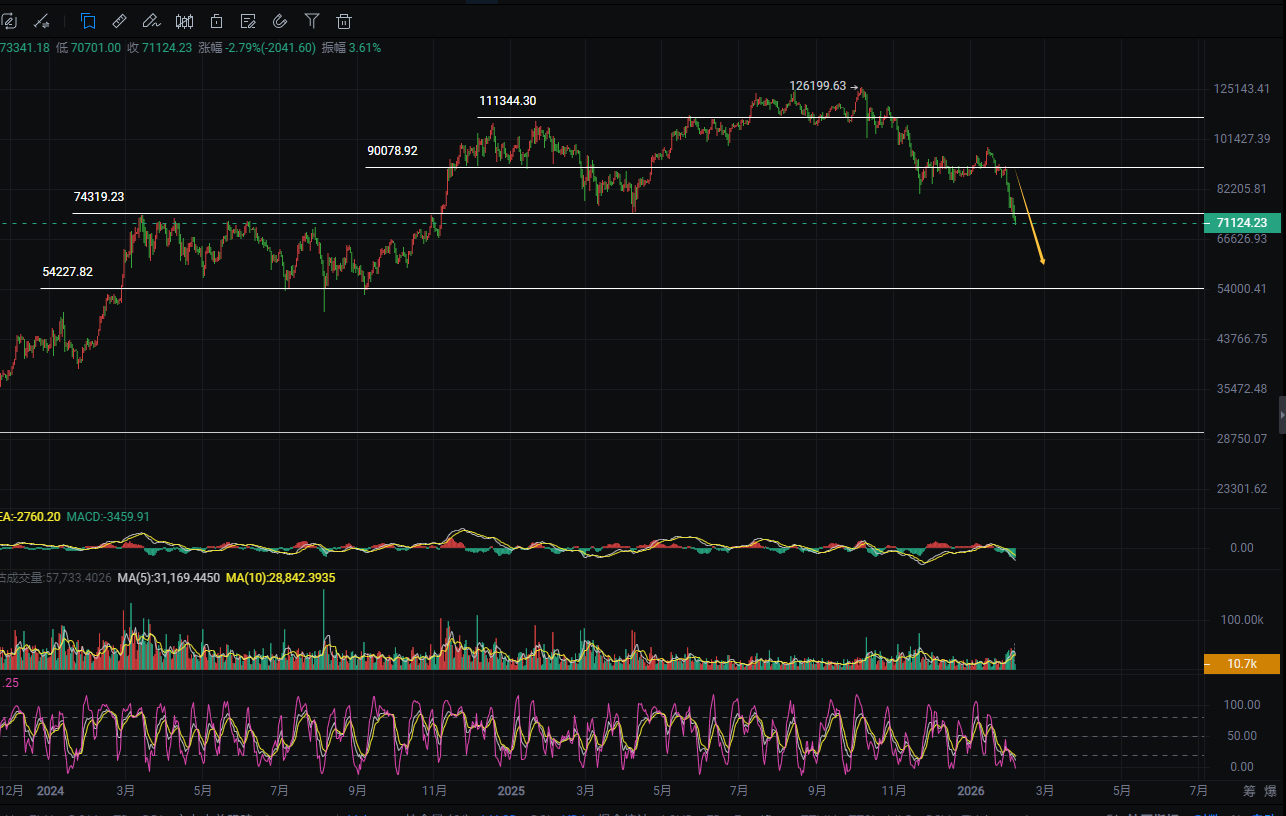This screenshot has width=1286, height=816.
Task: Select the horizontal line at 90078.92
Action: coord(700,167)
